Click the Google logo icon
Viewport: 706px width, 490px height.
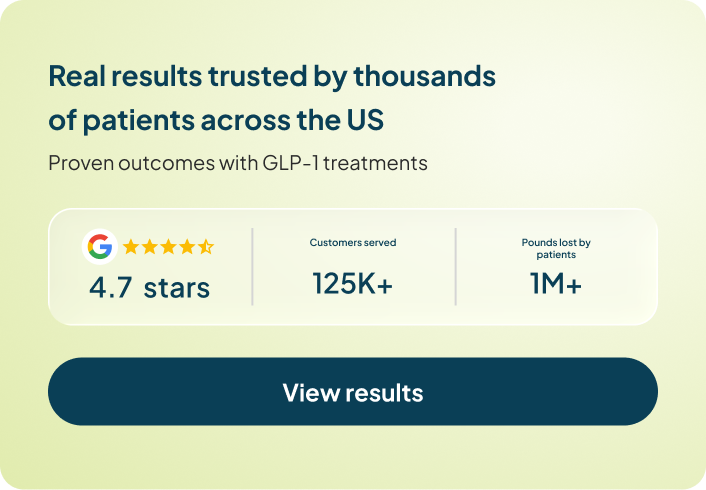coord(99,246)
